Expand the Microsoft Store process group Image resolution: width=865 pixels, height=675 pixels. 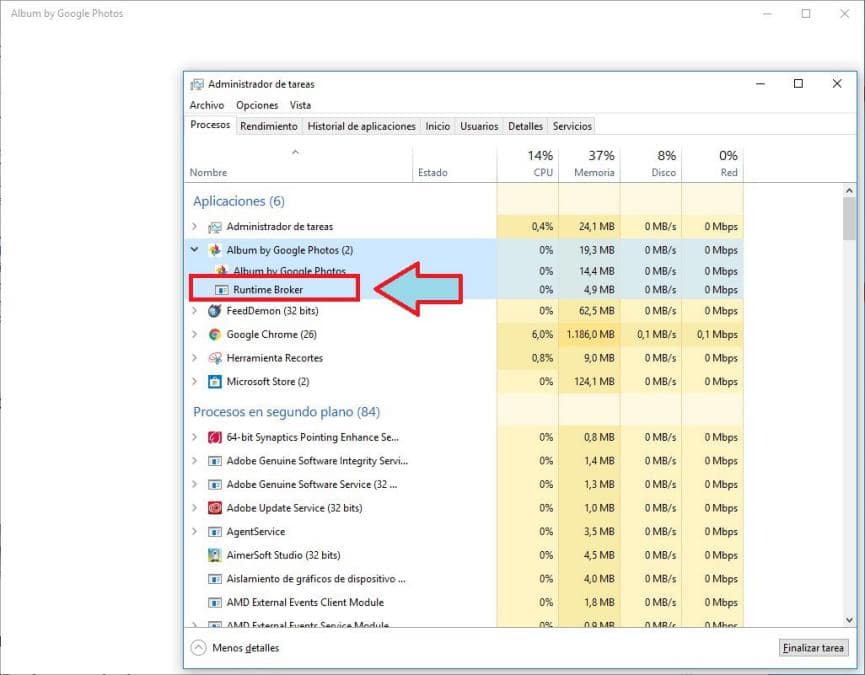coord(195,381)
